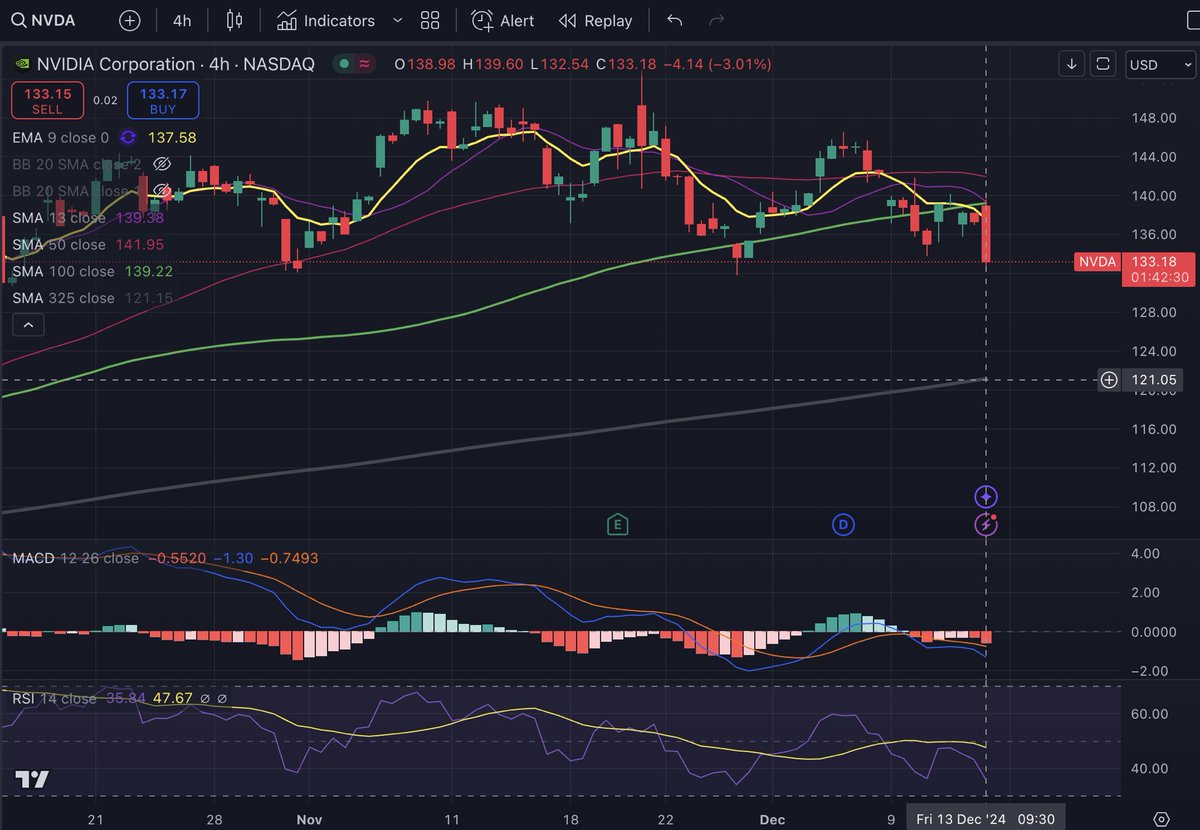
Task: Click the 0.02 spread value
Action: point(105,101)
